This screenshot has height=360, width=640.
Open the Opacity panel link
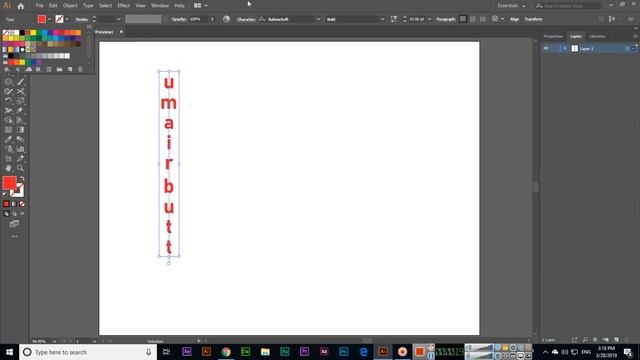point(179,19)
